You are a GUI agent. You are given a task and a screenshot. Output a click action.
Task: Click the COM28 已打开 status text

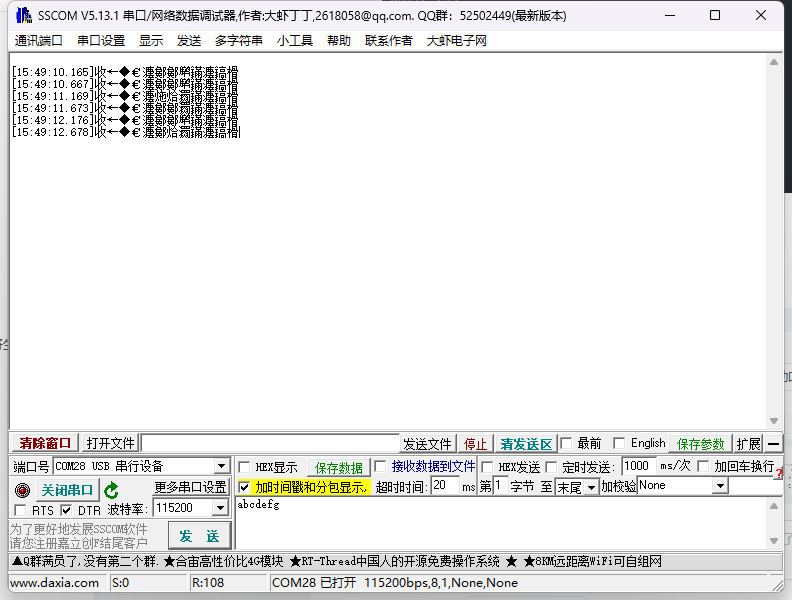pos(394,583)
